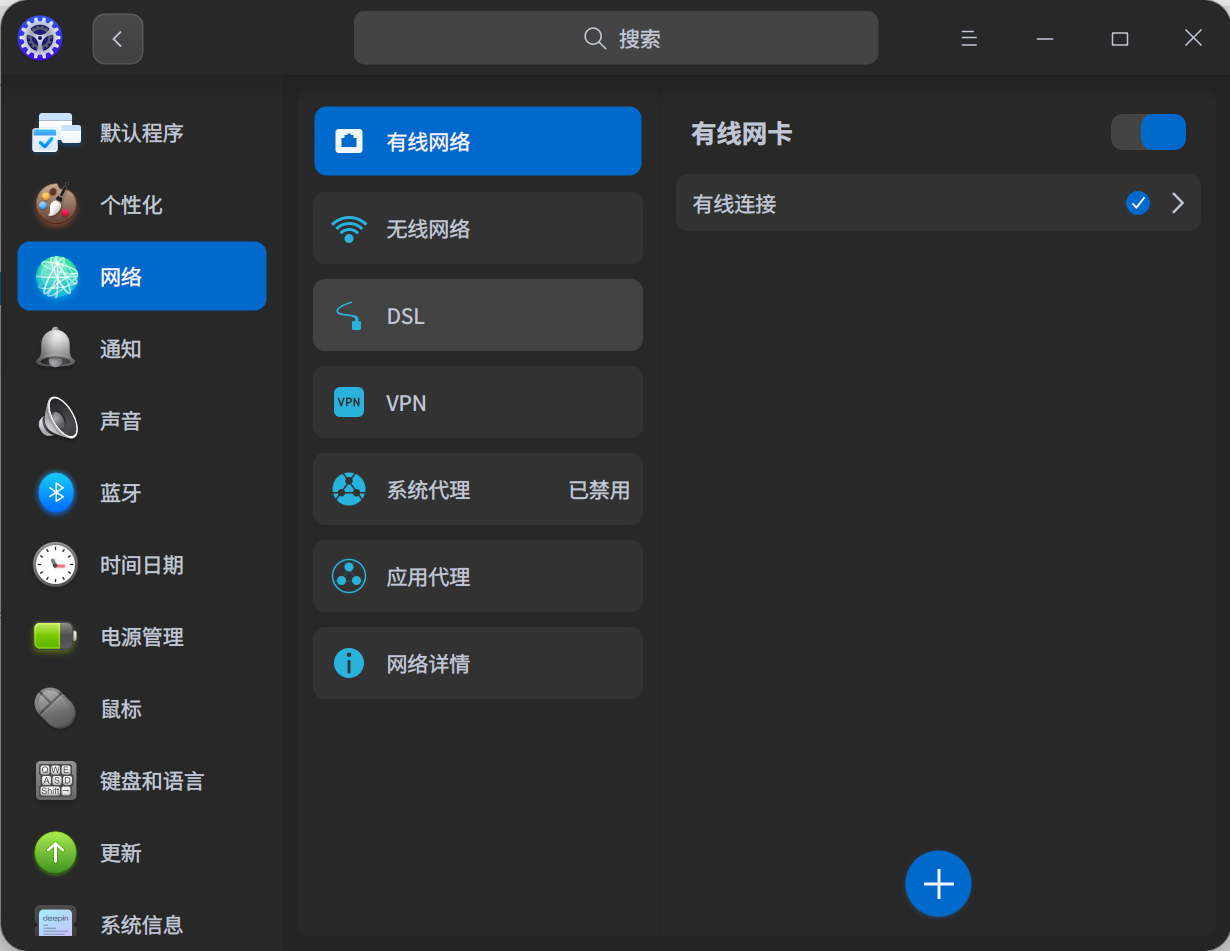Click the 系统代理 icon

[x=349, y=489]
